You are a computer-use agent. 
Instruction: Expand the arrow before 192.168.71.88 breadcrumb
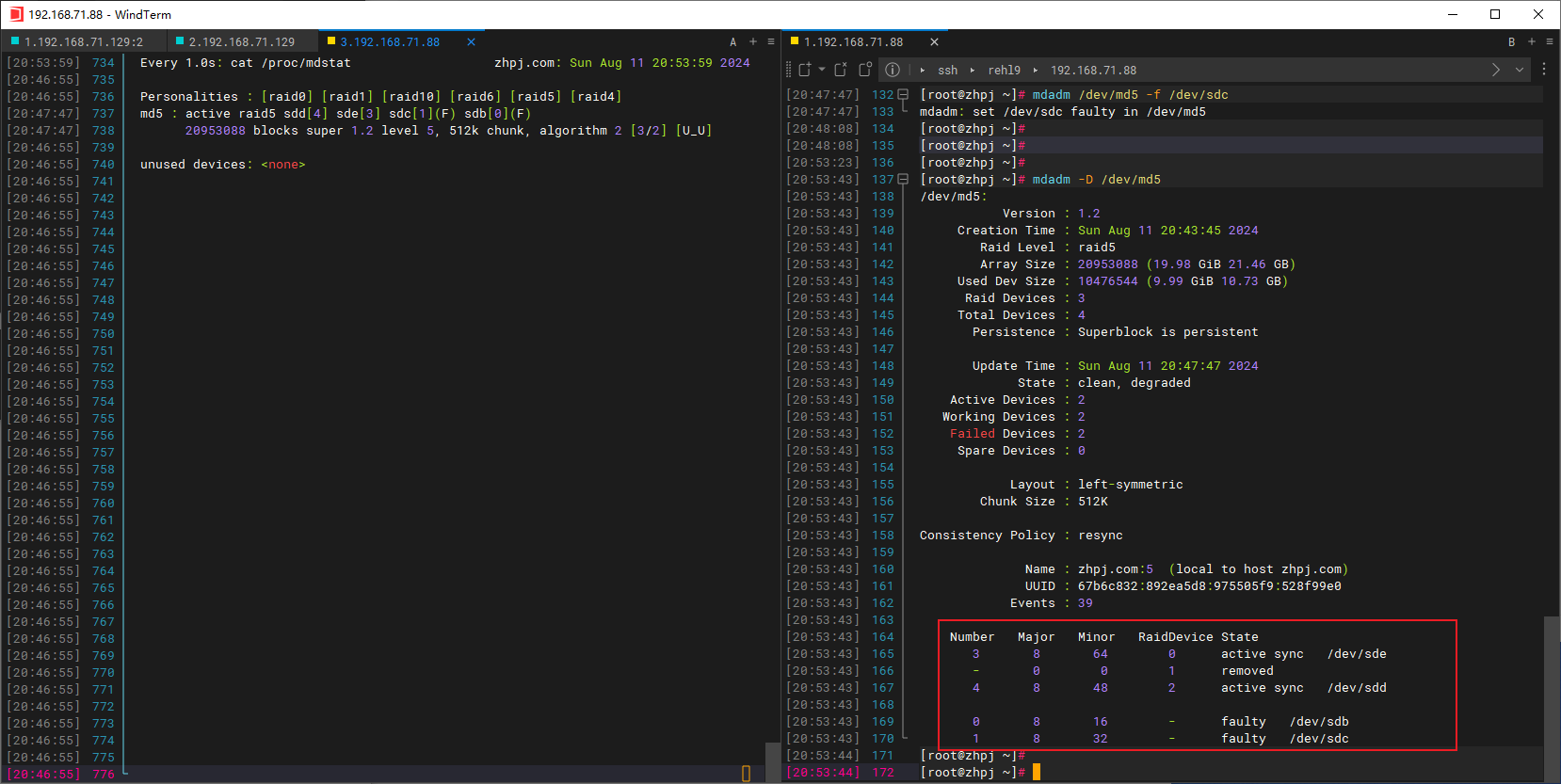(1036, 70)
